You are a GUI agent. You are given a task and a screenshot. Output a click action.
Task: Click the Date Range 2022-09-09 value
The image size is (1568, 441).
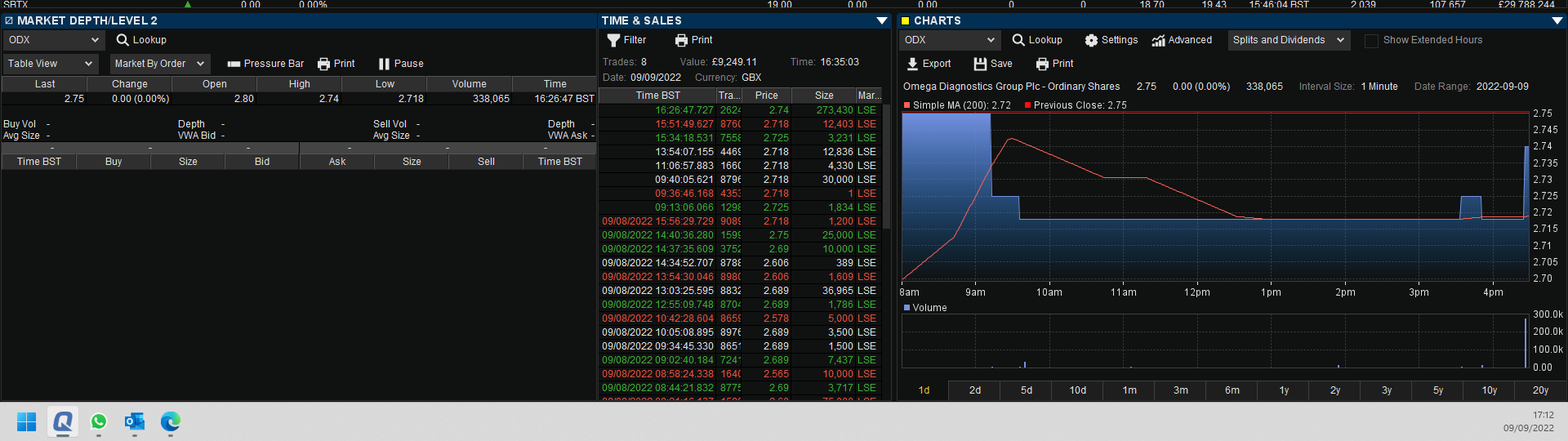pos(1502,87)
